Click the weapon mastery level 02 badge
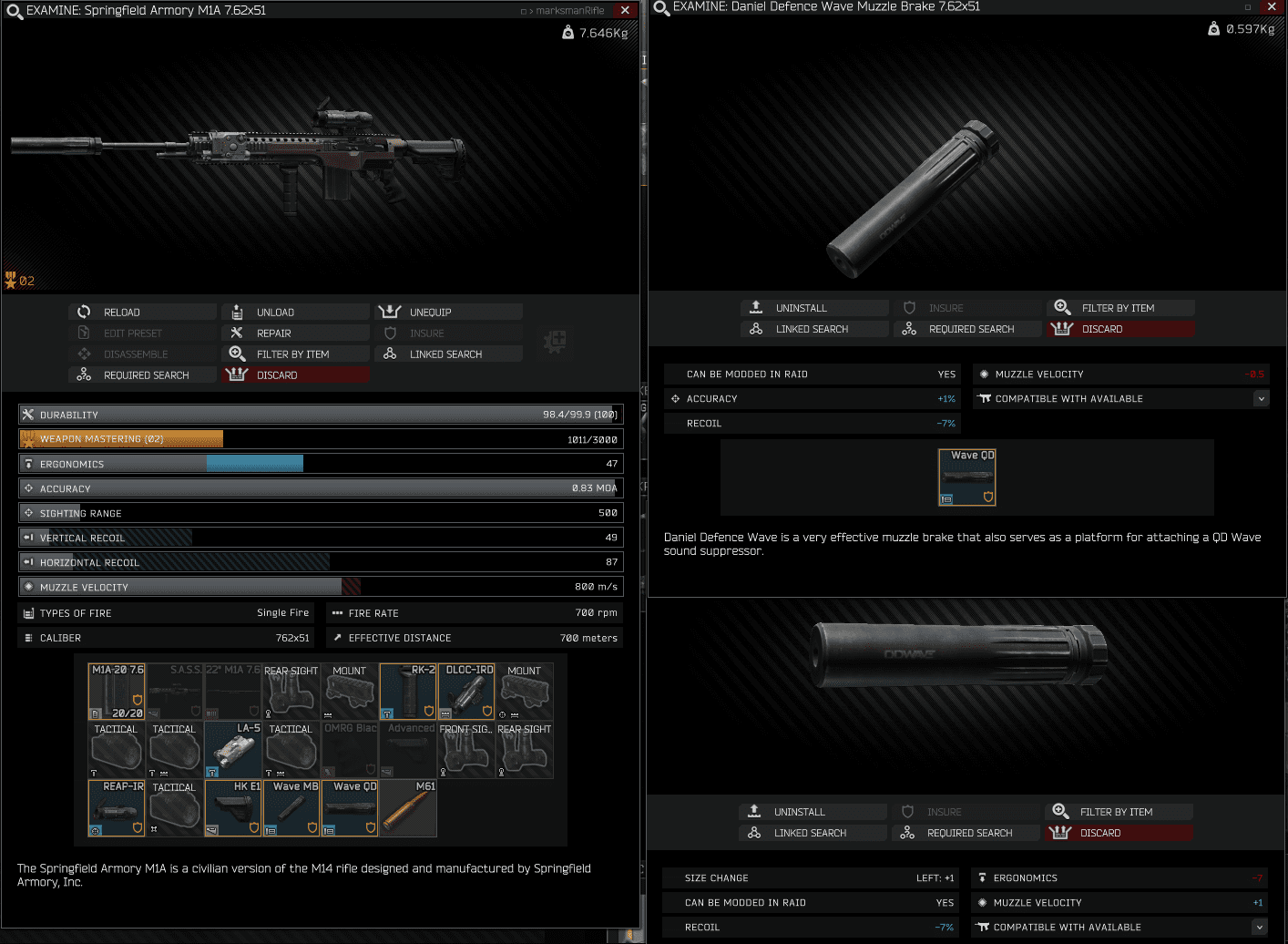The image size is (1288, 944). click(19, 281)
